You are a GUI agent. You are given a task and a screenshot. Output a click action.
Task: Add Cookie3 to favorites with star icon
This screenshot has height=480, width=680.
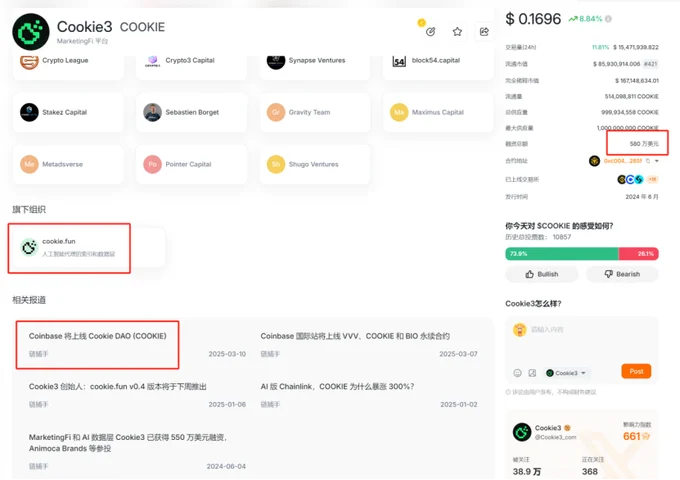(x=457, y=32)
